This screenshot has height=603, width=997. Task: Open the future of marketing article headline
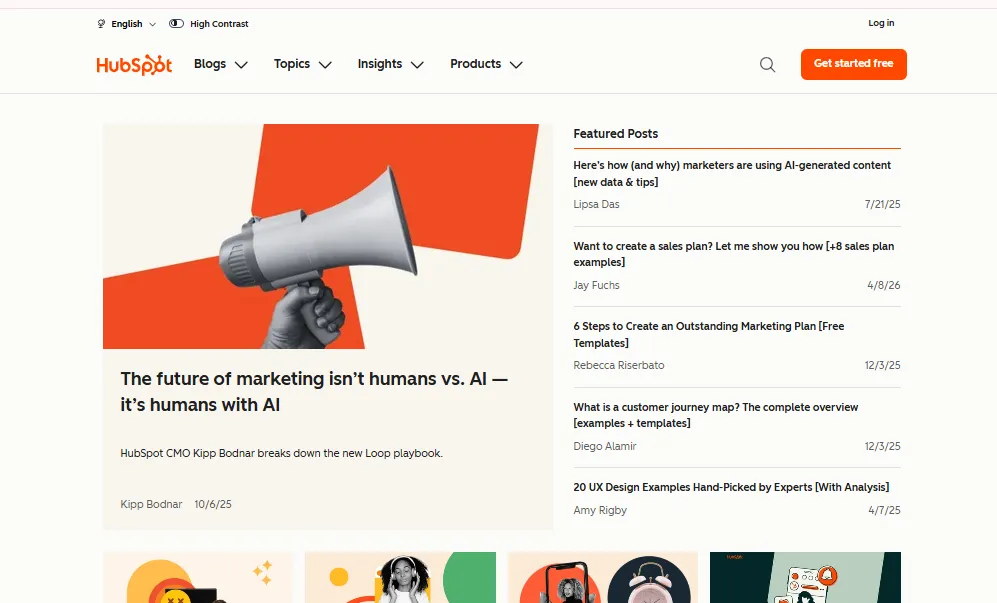point(314,392)
